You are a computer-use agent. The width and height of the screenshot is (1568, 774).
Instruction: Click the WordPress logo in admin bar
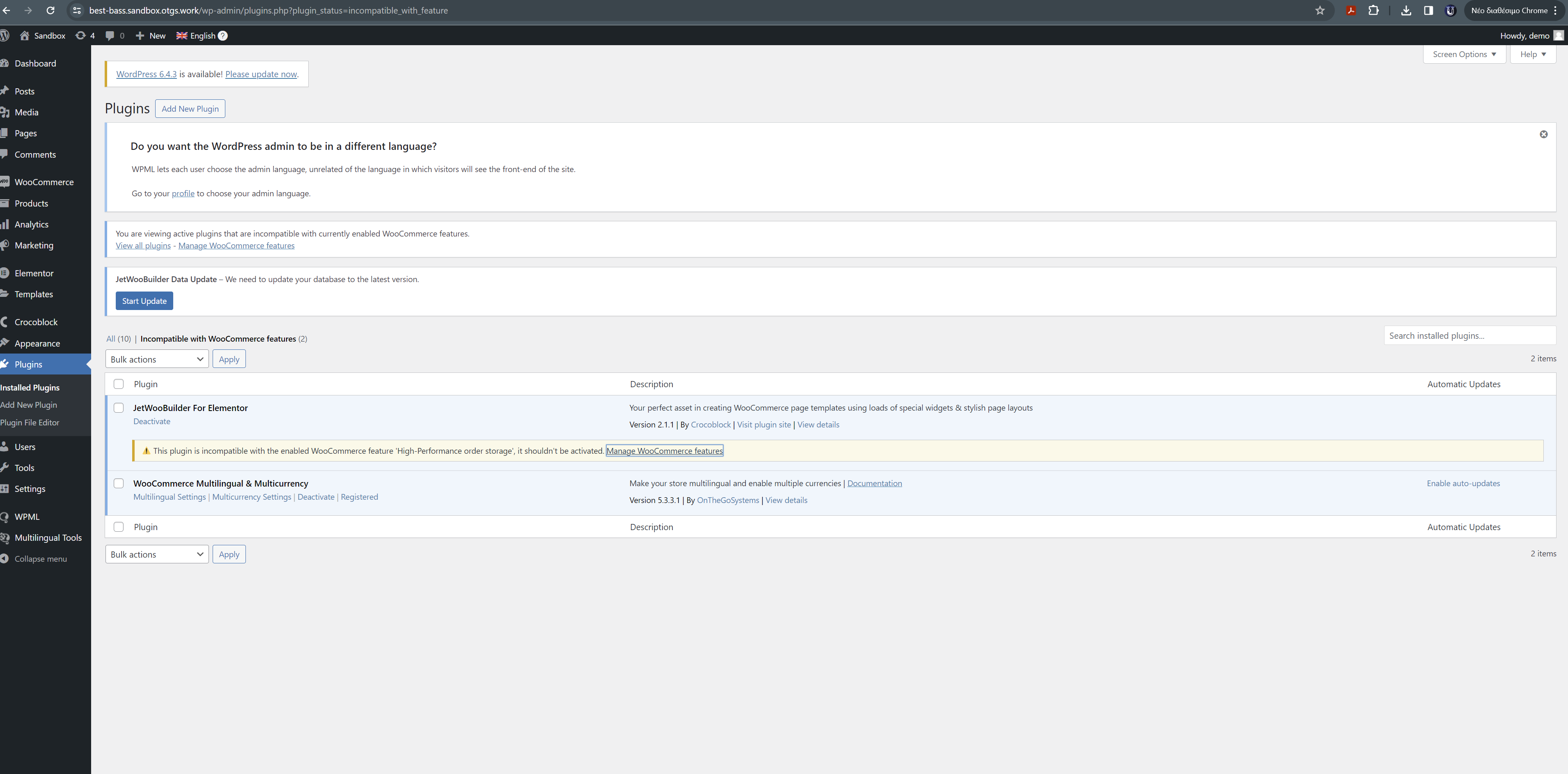5,35
